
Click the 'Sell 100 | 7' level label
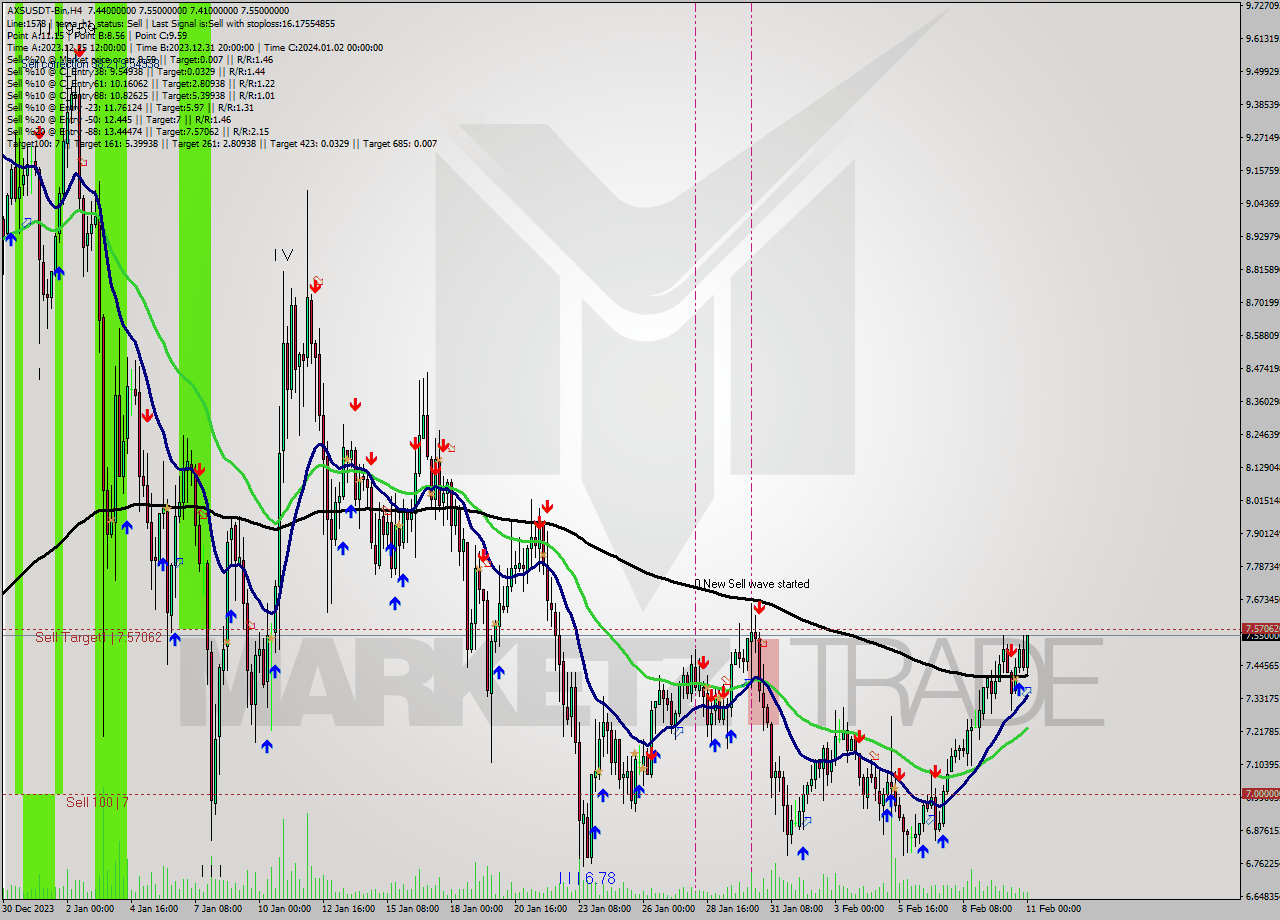pyautogui.click(x=97, y=802)
